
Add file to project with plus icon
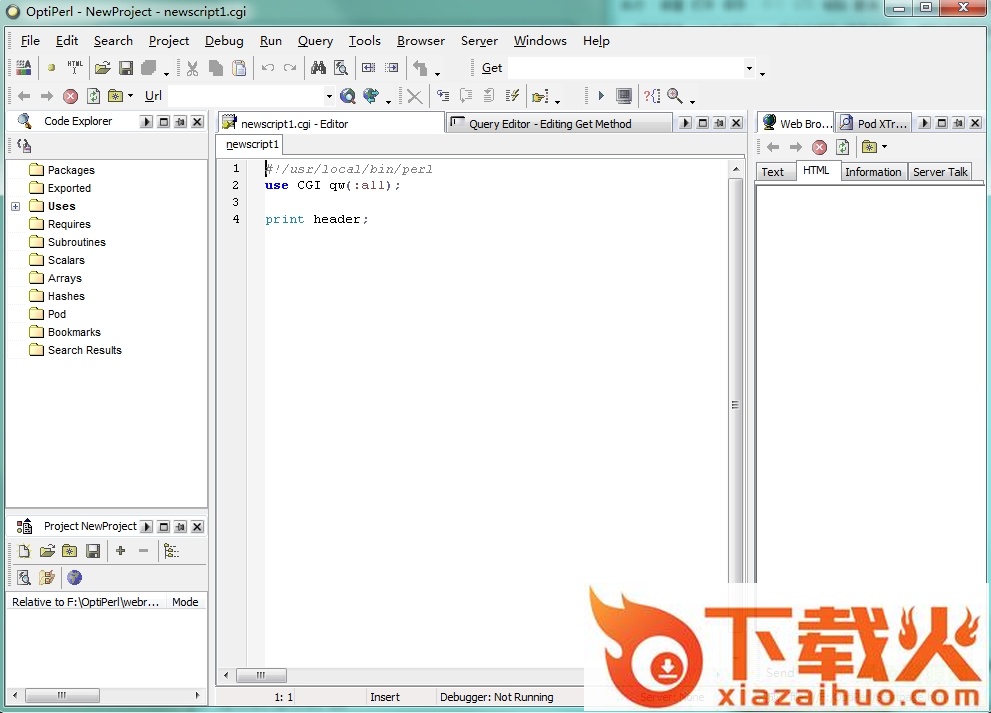(120, 551)
